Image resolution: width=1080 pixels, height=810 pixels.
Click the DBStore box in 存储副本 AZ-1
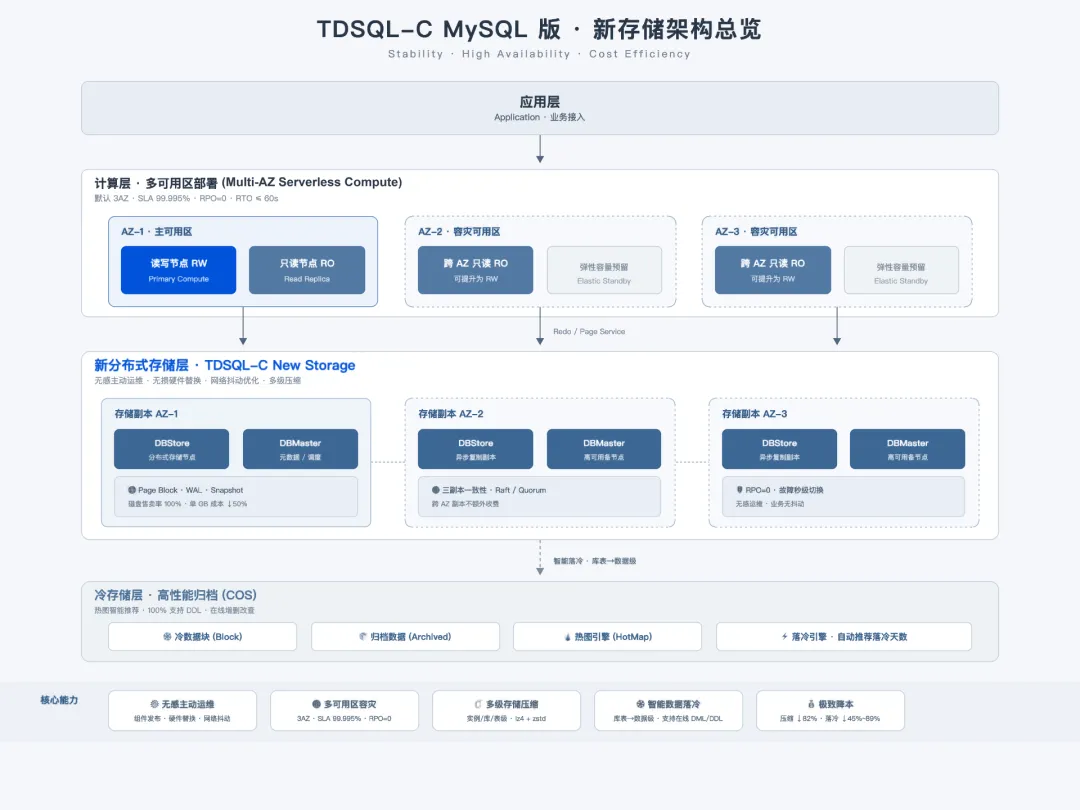pyautogui.click(x=172, y=449)
